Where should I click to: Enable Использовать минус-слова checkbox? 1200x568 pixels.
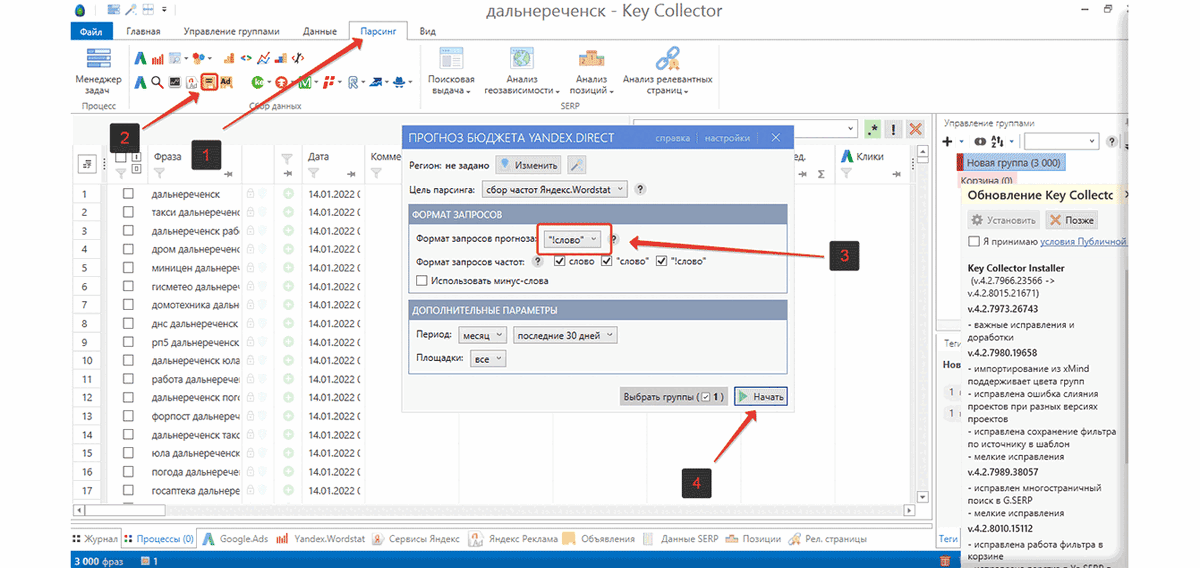pyautogui.click(x=423, y=280)
